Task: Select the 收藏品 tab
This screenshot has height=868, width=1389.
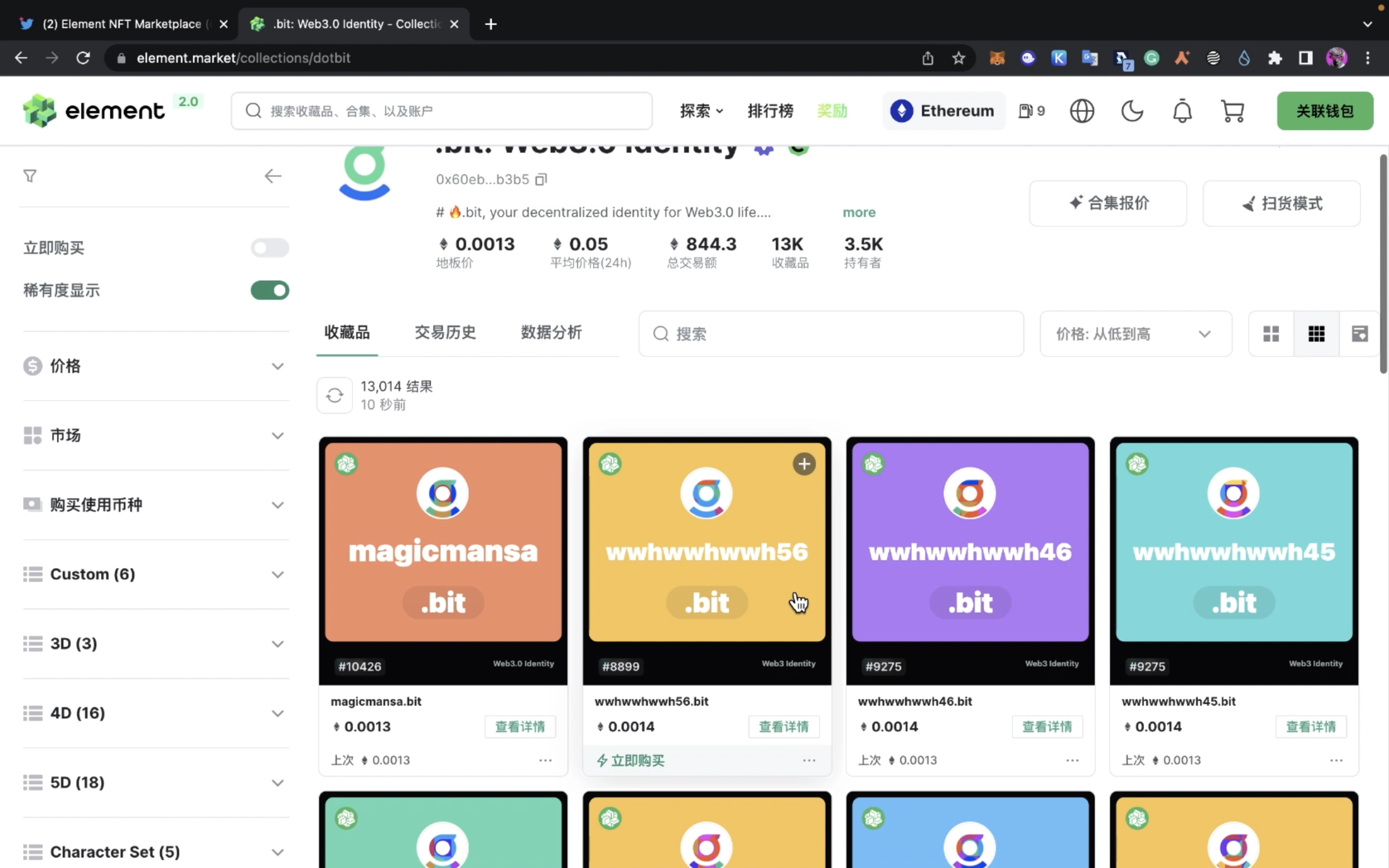Action: pyautogui.click(x=347, y=332)
